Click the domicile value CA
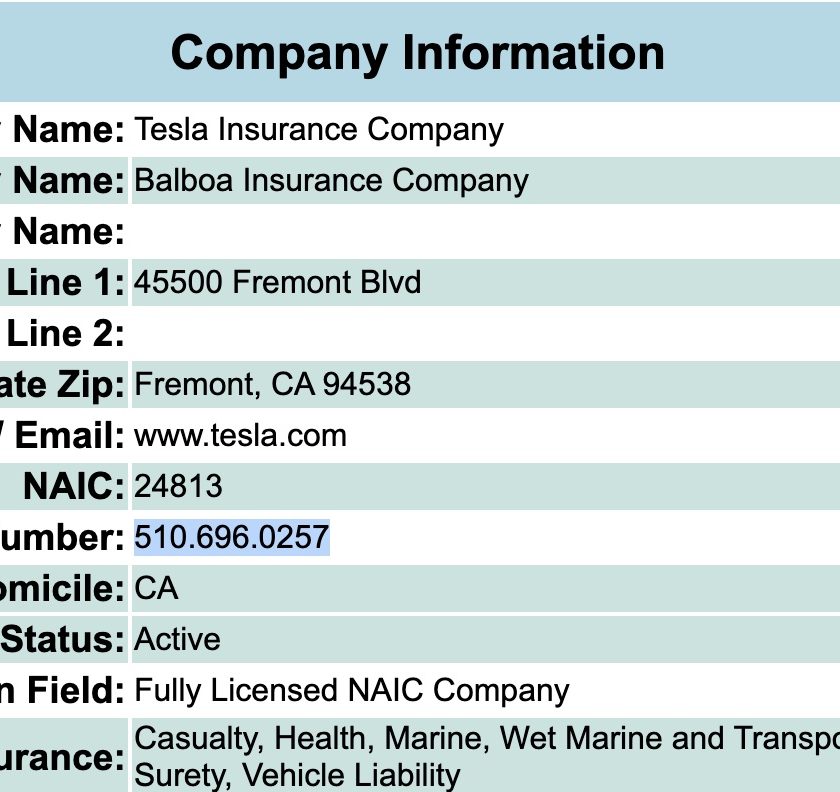The height and width of the screenshot is (792, 840). tap(156, 588)
